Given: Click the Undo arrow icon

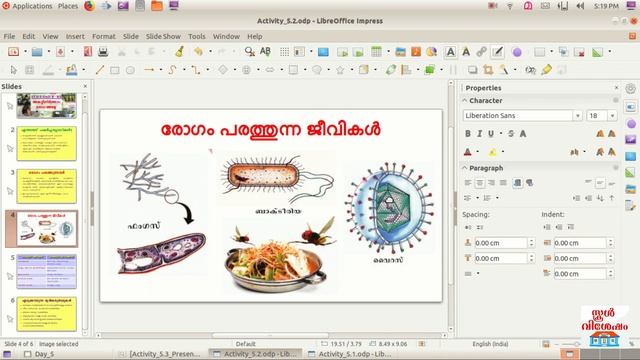Looking at the screenshot, I should click(x=198, y=52).
